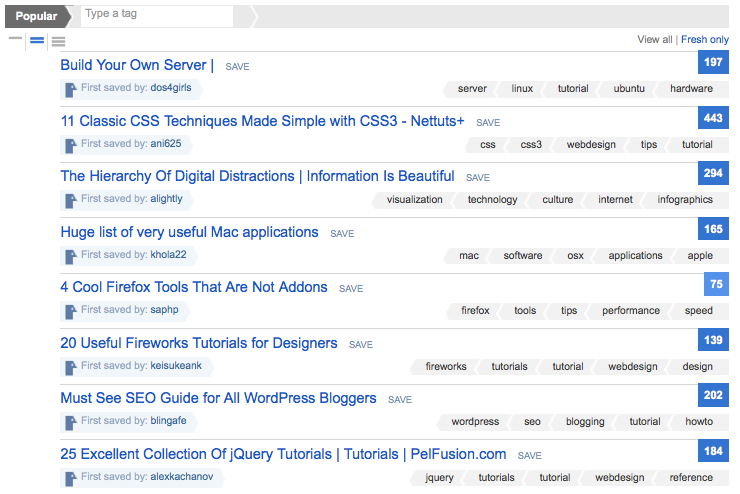Image resolution: width=740 pixels, height=494 pixels.
Task: Click the 75 save count badge
Action: click(716, 284)
